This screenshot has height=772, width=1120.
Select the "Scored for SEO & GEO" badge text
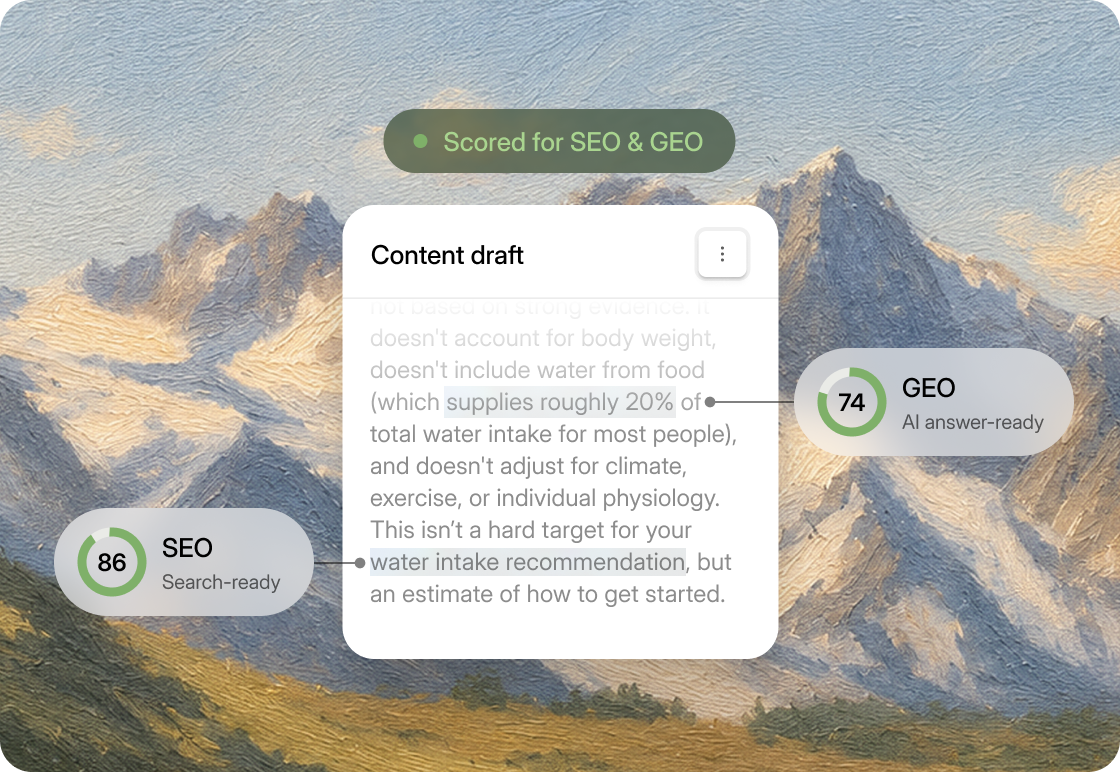573,141
